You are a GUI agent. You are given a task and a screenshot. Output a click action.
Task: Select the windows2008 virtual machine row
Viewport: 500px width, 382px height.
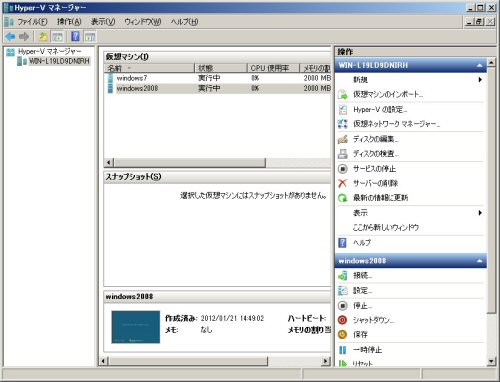(x=218, y=88)
